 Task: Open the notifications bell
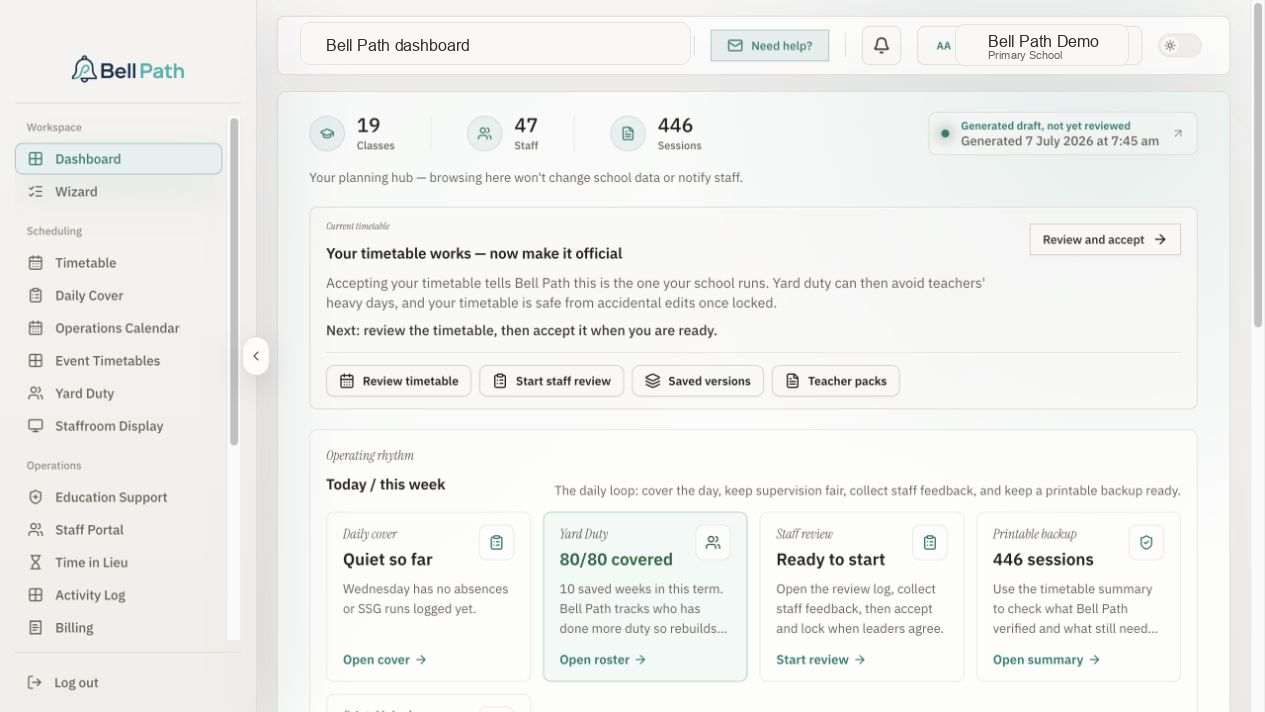(881, 45)
